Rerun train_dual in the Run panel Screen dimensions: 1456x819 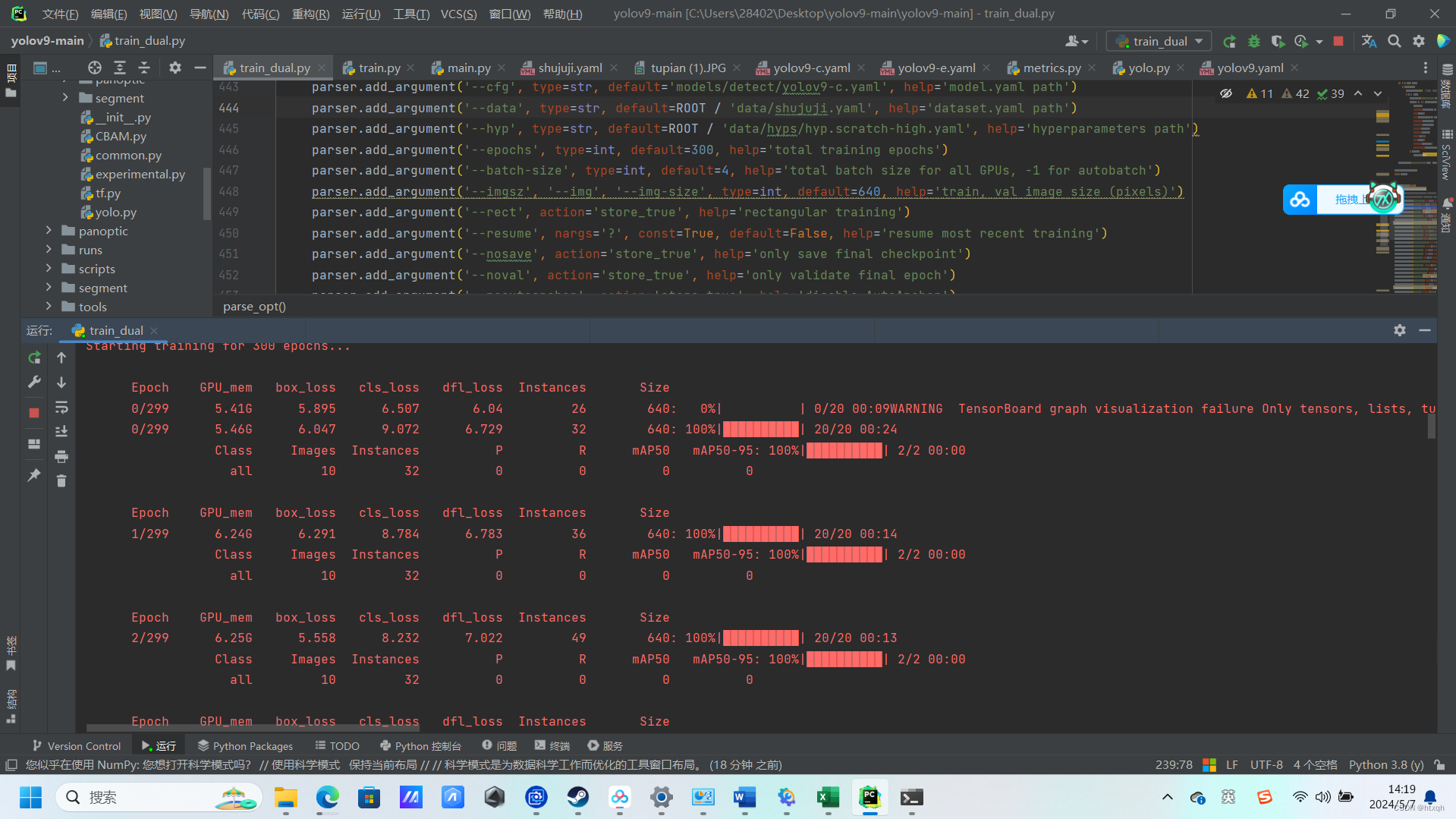pos(34,358)
